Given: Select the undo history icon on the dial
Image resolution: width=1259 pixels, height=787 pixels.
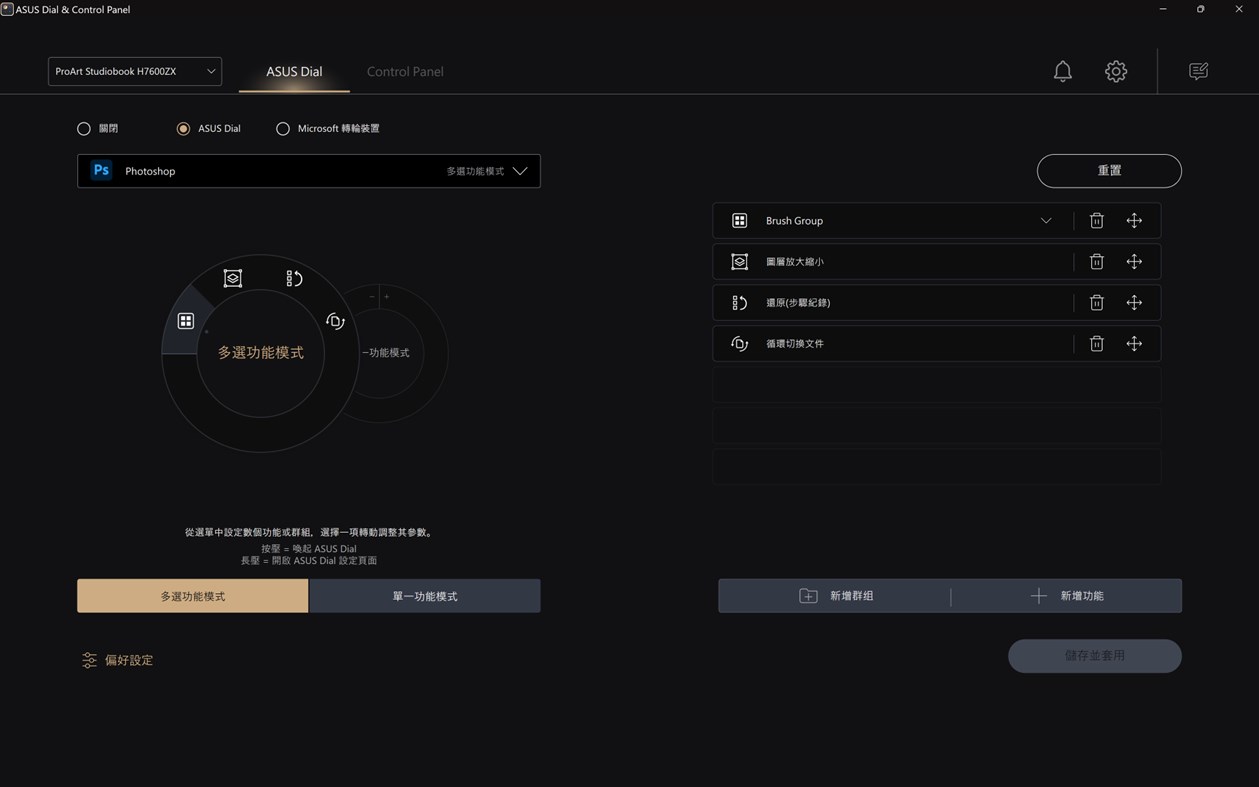Looking at the screenshot, I should [x=294, y=278].
